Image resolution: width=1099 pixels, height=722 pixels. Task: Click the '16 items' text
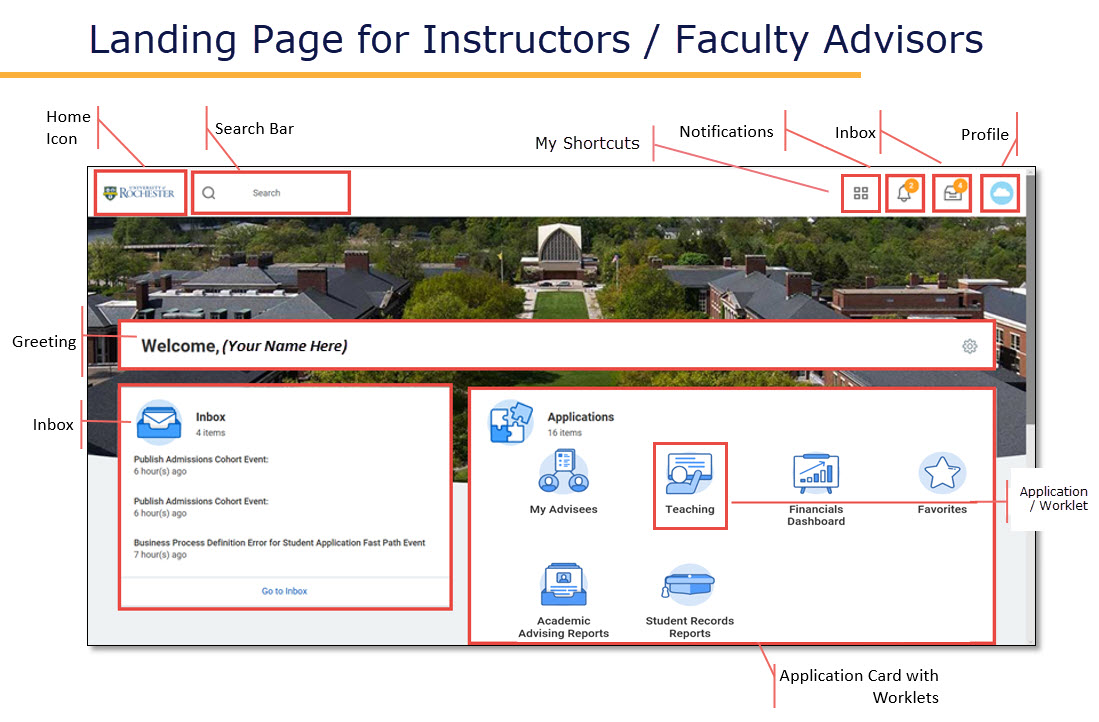[x=564, y=433]
